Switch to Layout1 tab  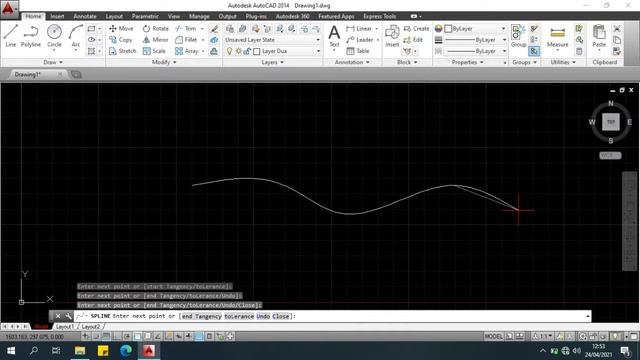pyautogui.click(x=64, y=327)
